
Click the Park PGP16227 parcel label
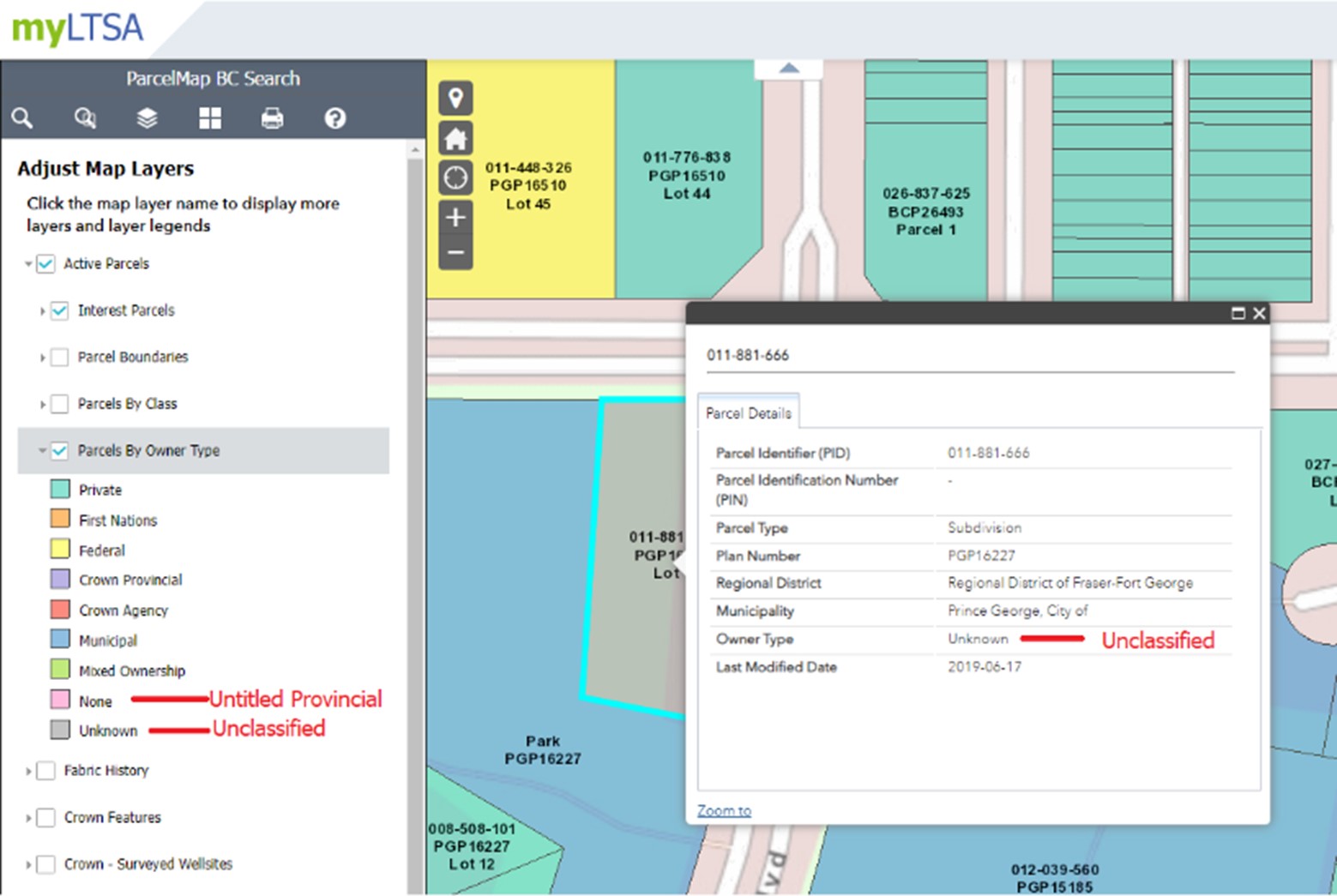(x=543, y=750)
